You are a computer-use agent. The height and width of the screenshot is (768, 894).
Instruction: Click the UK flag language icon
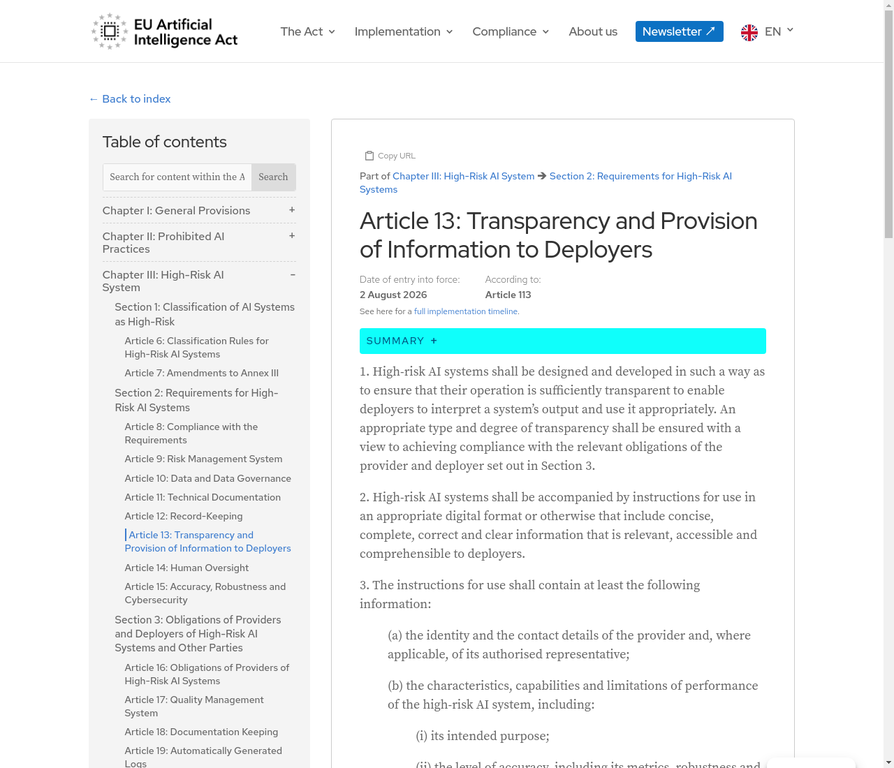pyautogui.click(x=749, y=32)
